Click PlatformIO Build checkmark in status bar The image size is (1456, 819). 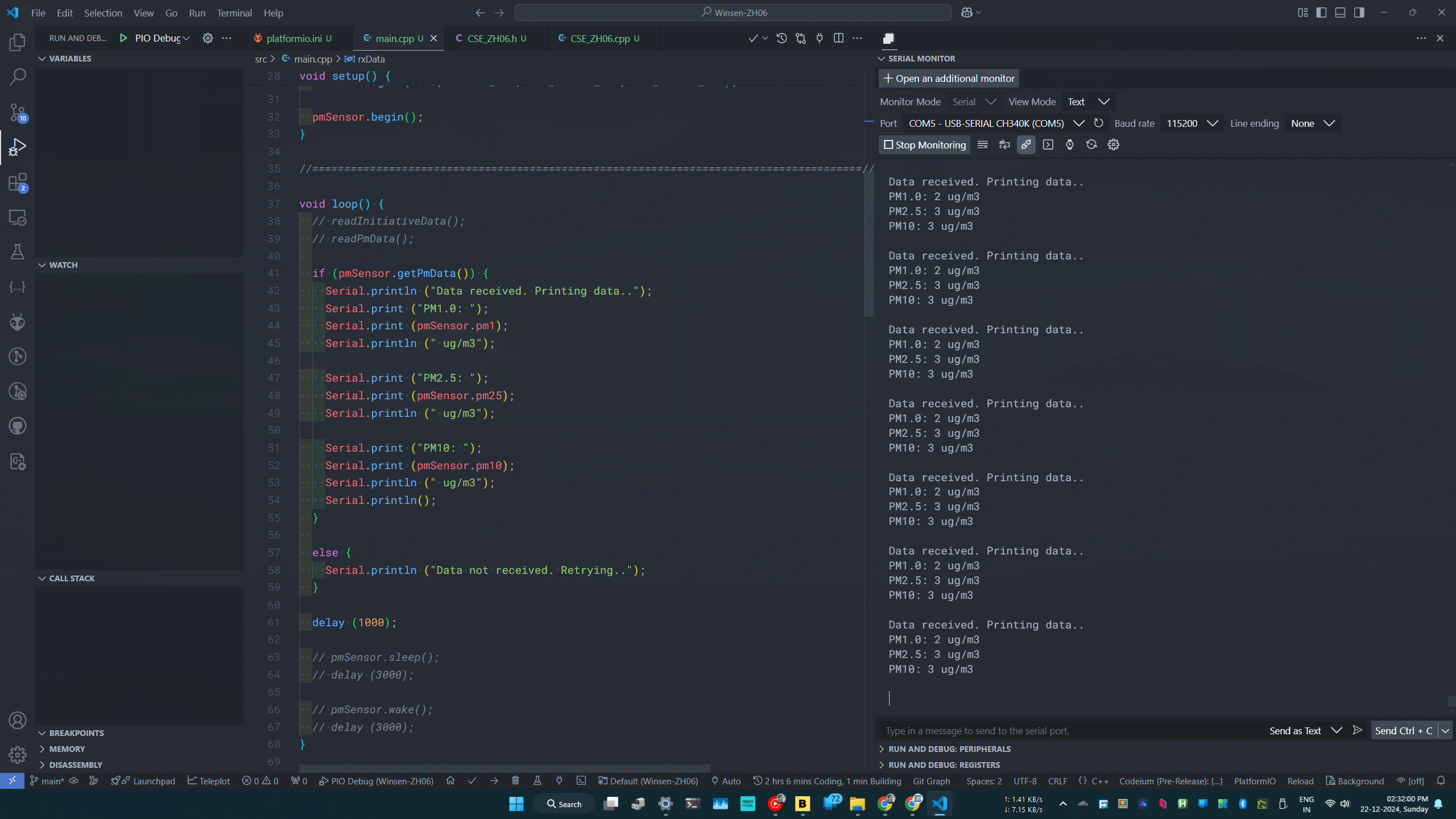(472, 781)
